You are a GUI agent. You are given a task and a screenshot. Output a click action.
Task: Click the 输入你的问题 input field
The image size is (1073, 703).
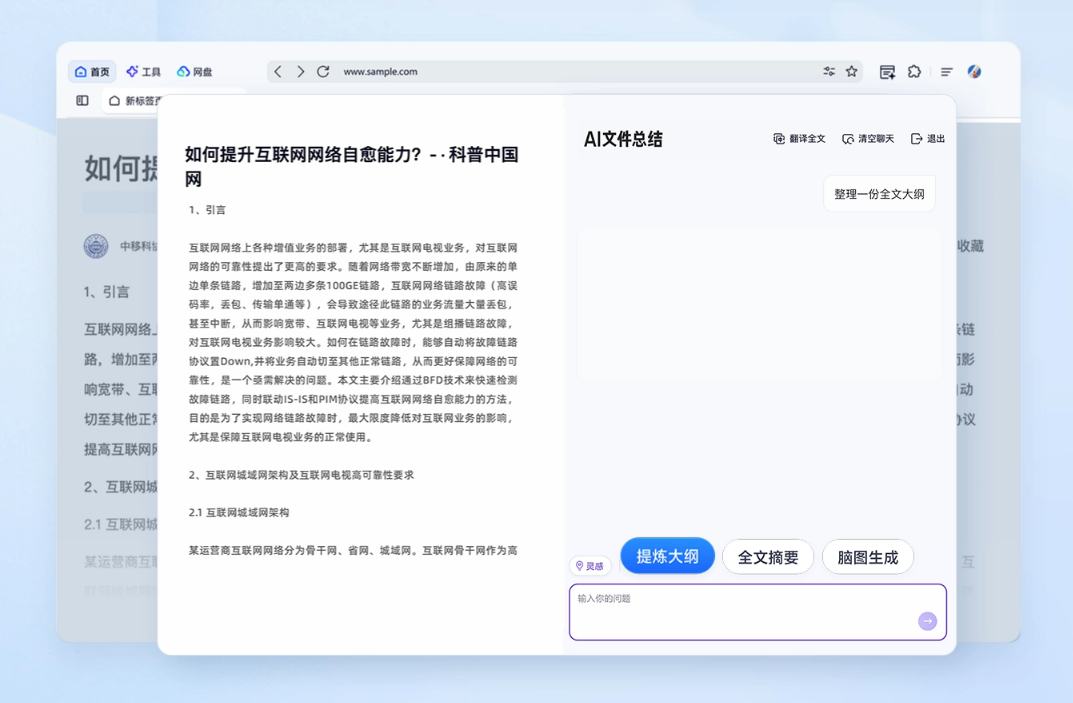pyautogui.click(x=750, y=613)
